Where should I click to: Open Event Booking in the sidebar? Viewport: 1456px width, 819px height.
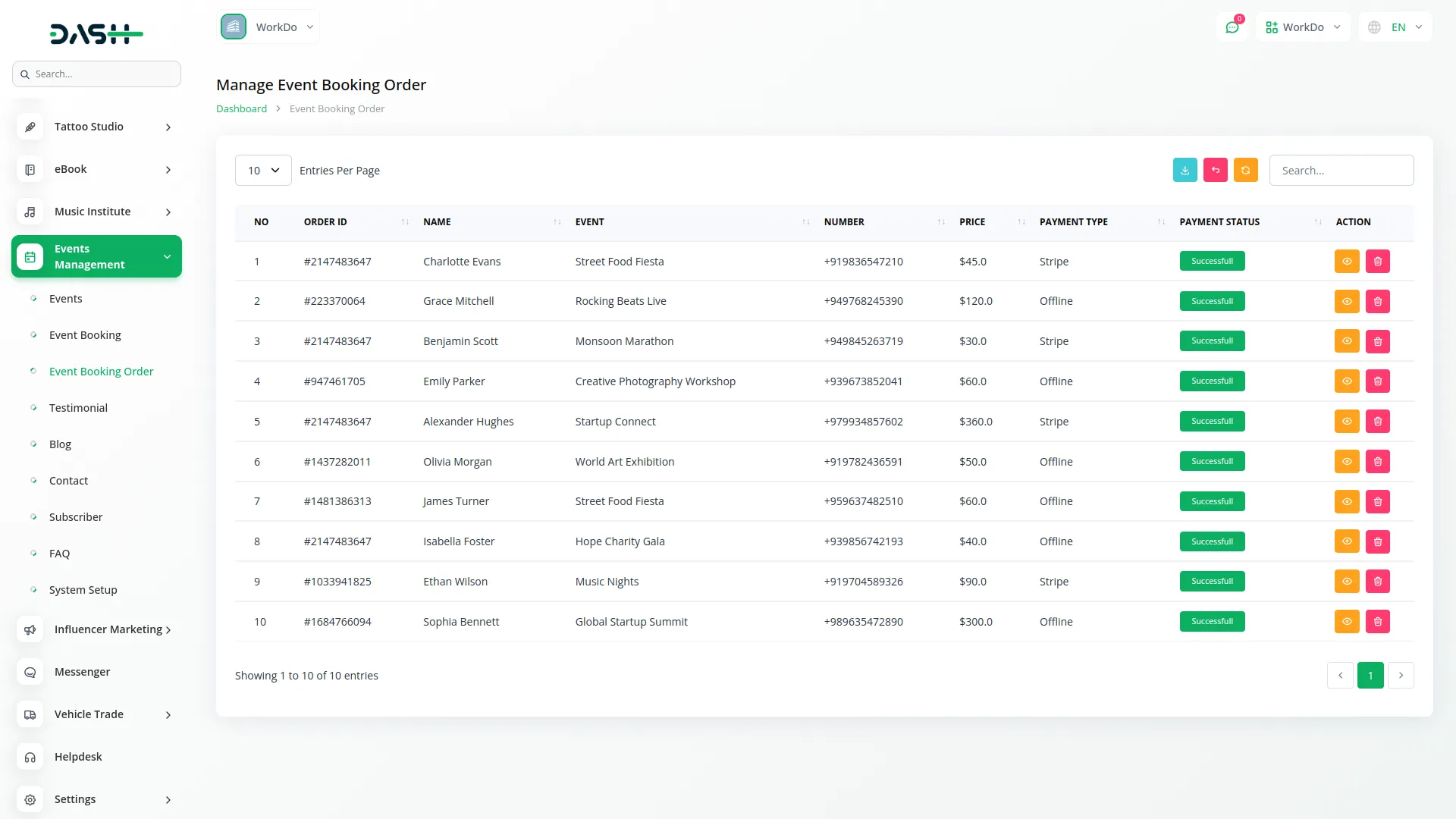click(x=85, y=335)
